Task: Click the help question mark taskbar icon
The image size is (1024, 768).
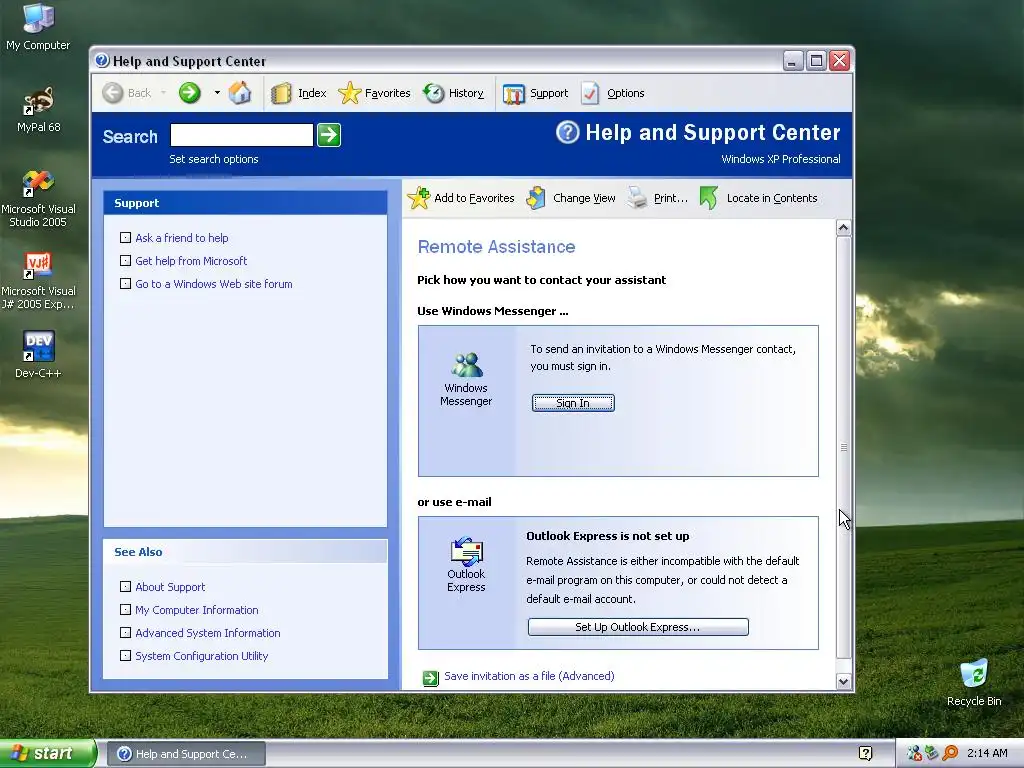Action: 866,754
